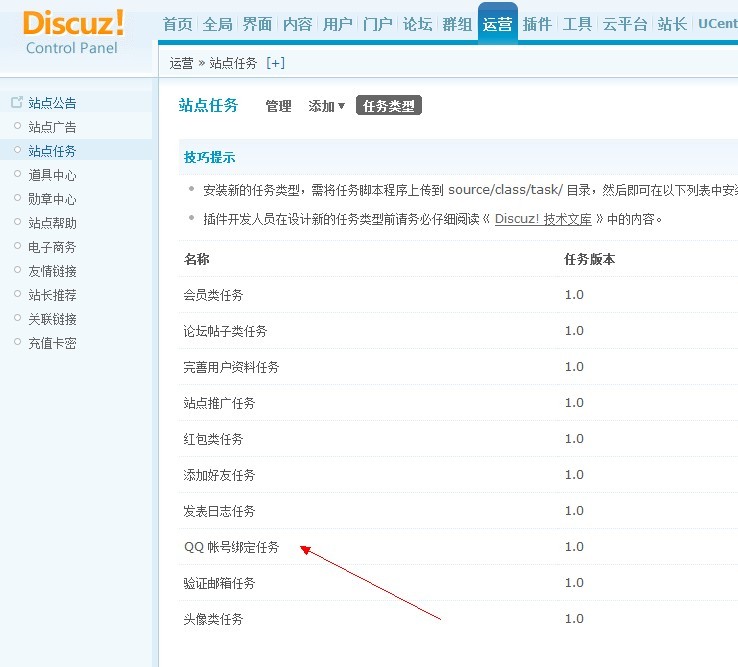Viewport: 738px width, 667px height.
Task: Click the 站点任务 page heading
Action: point(209,105)
